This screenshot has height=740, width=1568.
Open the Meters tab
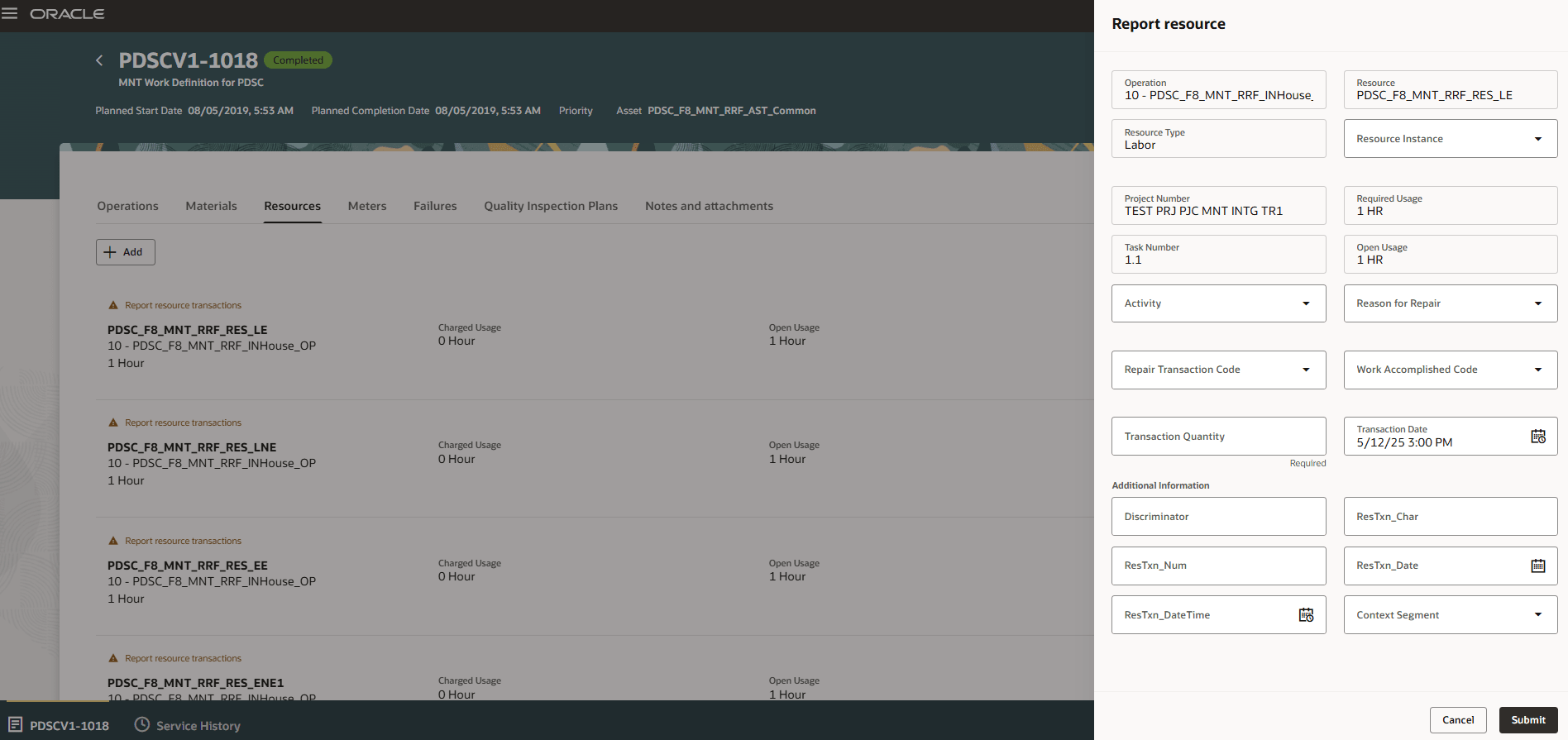(x=367, y=206)
